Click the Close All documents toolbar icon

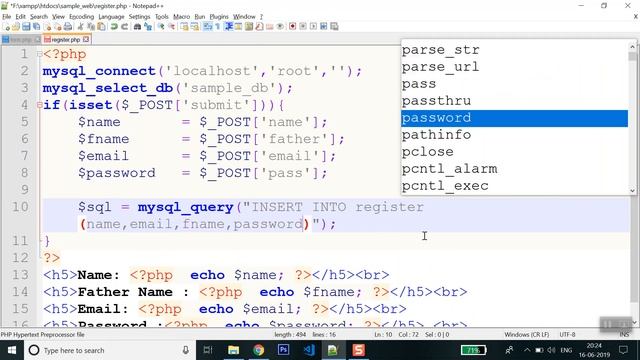tap(58, 27)
